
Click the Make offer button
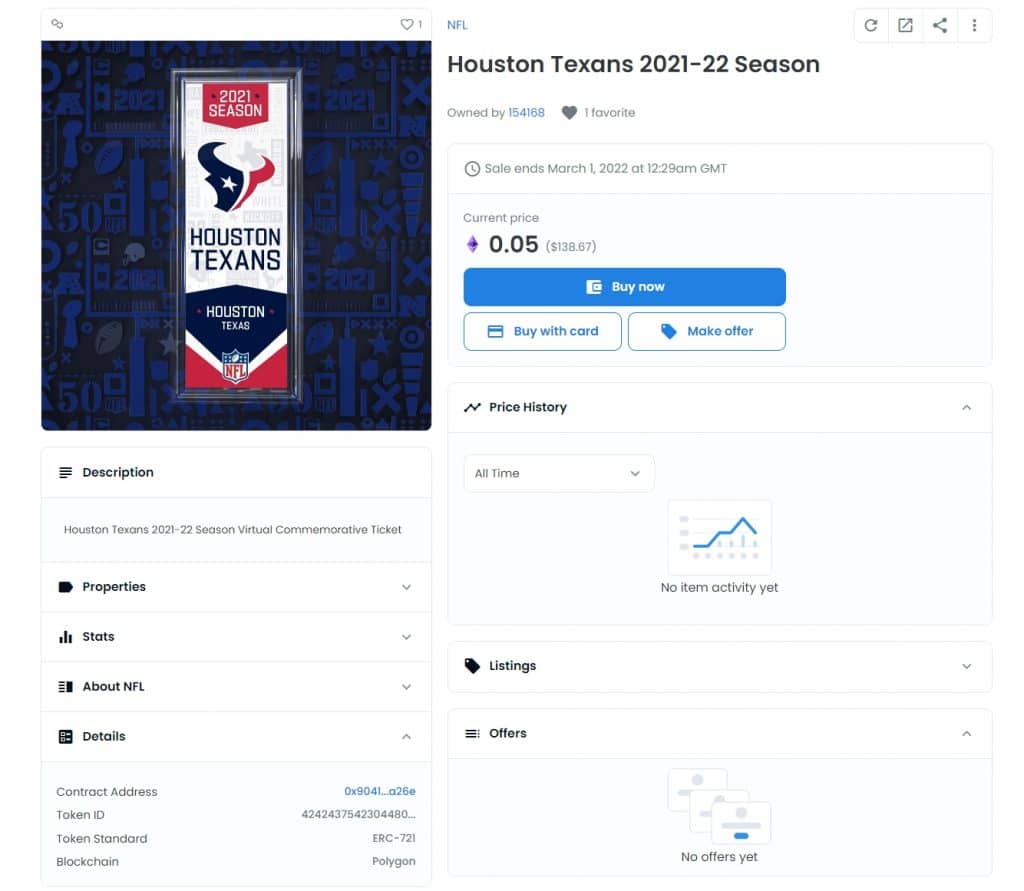pos(707,331)
